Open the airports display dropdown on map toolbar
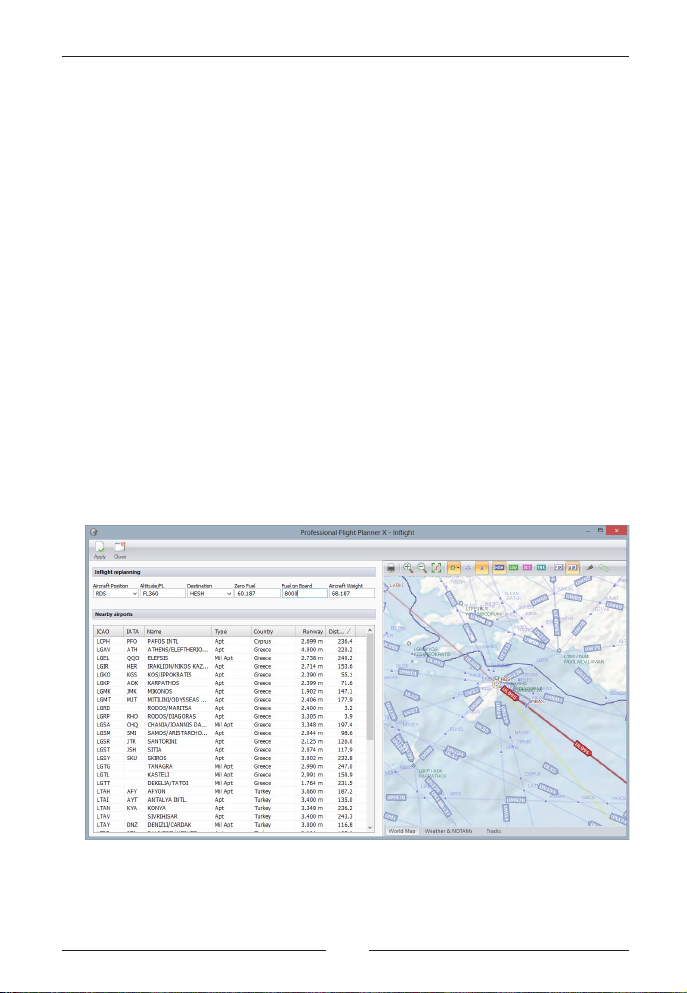 (454, 568)
